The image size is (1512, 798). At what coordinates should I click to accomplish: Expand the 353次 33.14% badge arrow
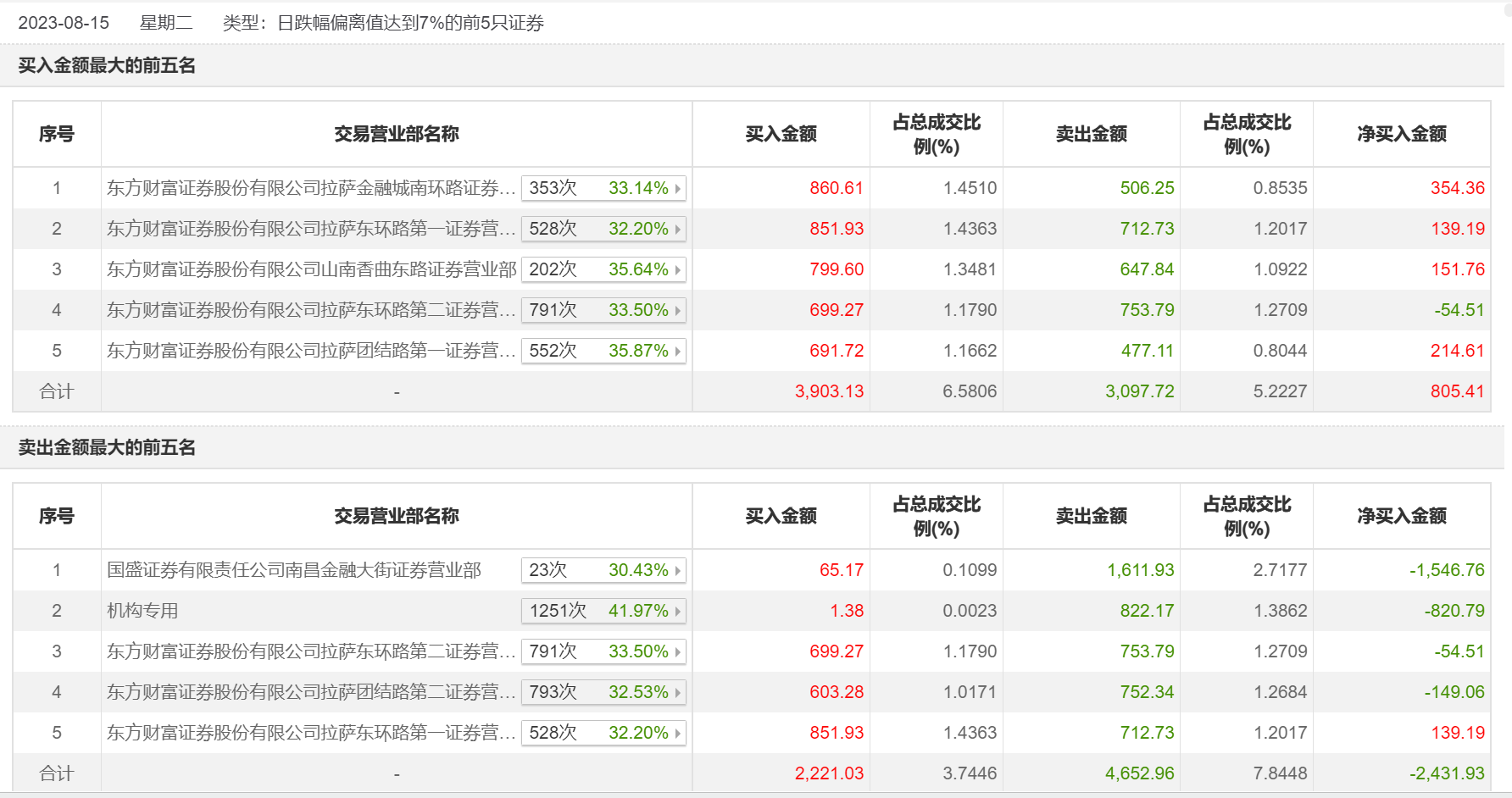click(678, 188)
